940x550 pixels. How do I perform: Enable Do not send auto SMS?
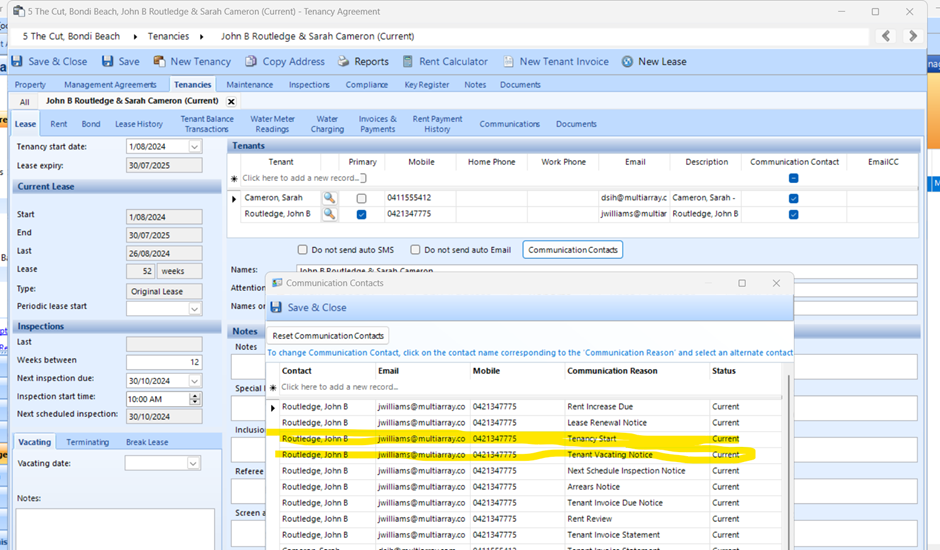coord(303,250)
